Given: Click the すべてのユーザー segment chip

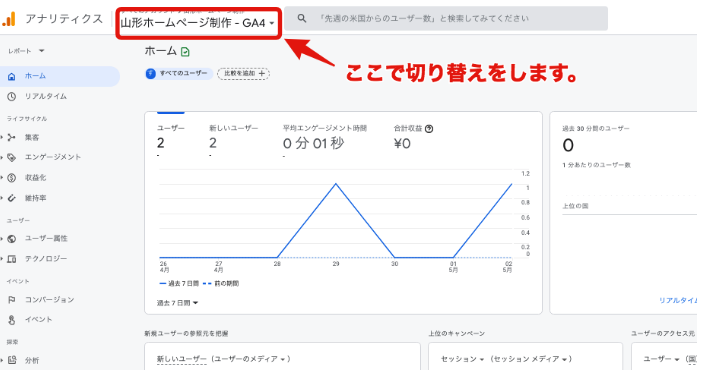Looking at the screenshot, I should coord(179,73).
